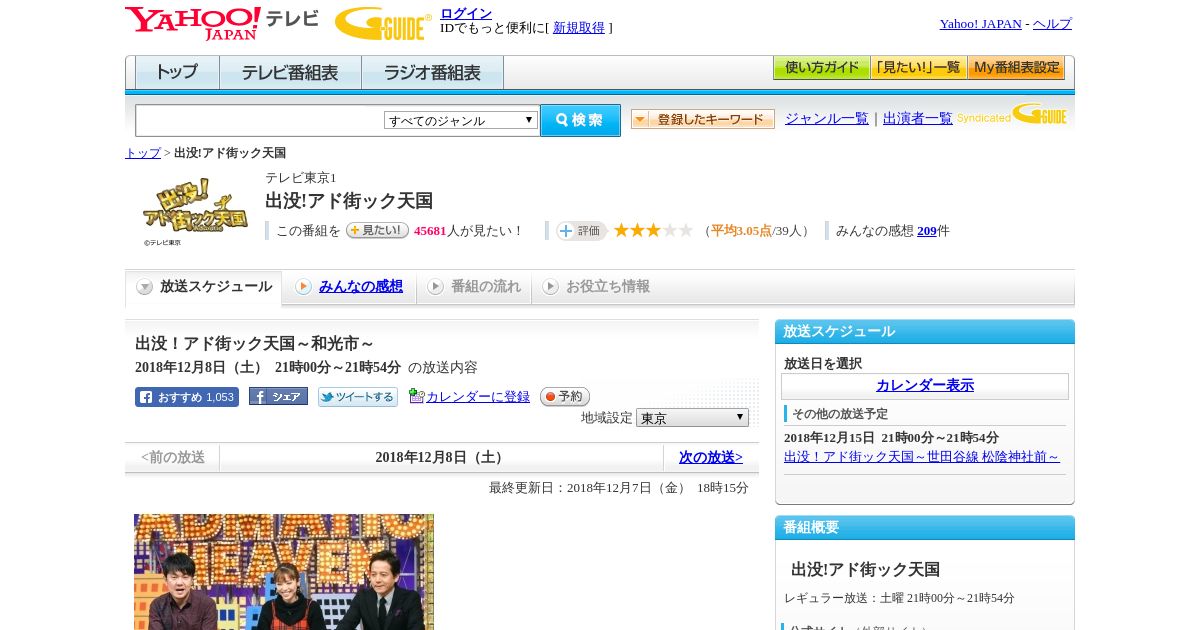The height and width of the screenshot is (630, 1200).
Task: Click the 使い方ガイド button
Action: click(821, 68)
